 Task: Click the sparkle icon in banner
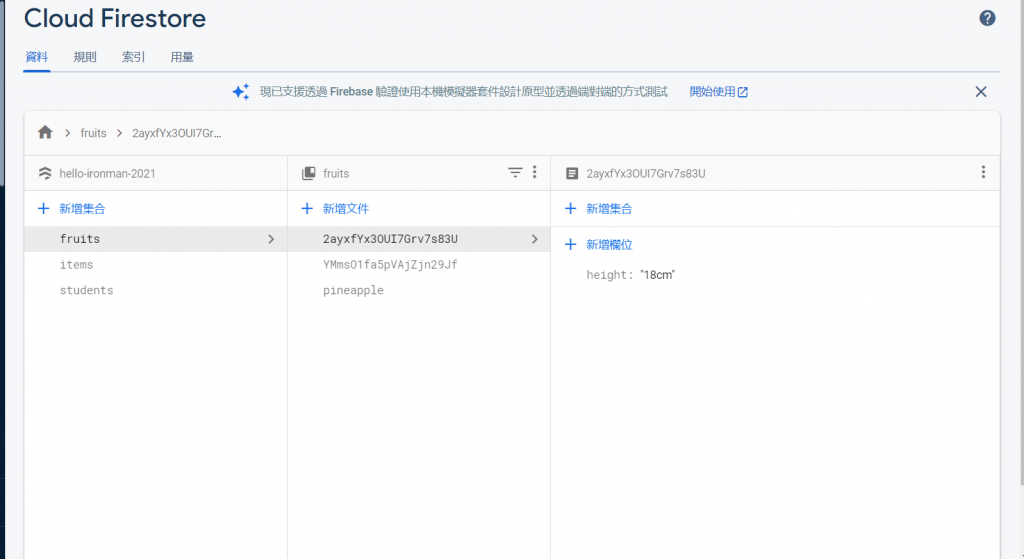pyautogui.click(x=241, y=91)
